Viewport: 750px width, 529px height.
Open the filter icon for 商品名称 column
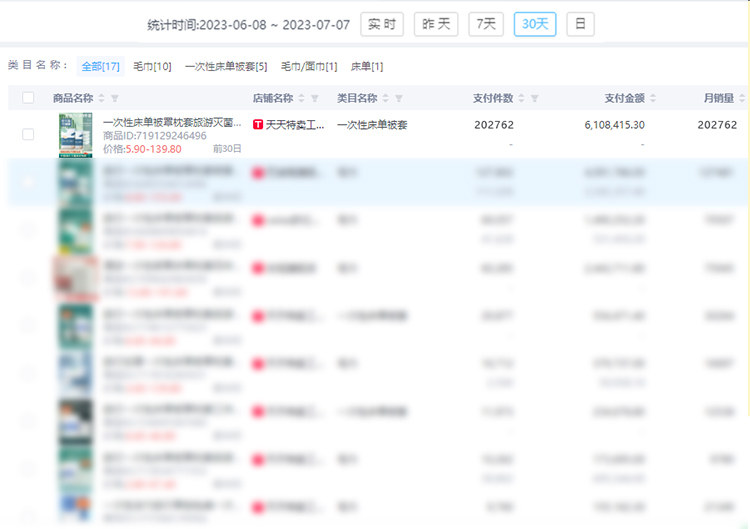pyautogui.click(x=114, y=98)
